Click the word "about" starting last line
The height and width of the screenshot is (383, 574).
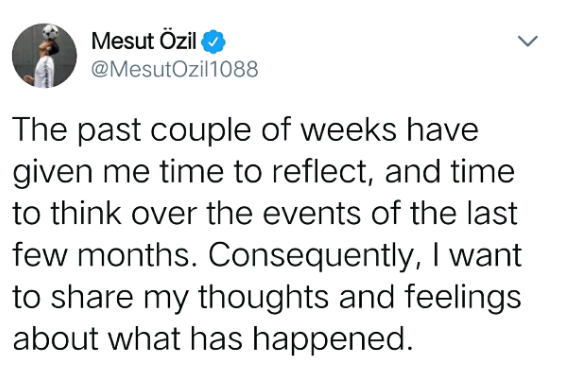point(56,339)
